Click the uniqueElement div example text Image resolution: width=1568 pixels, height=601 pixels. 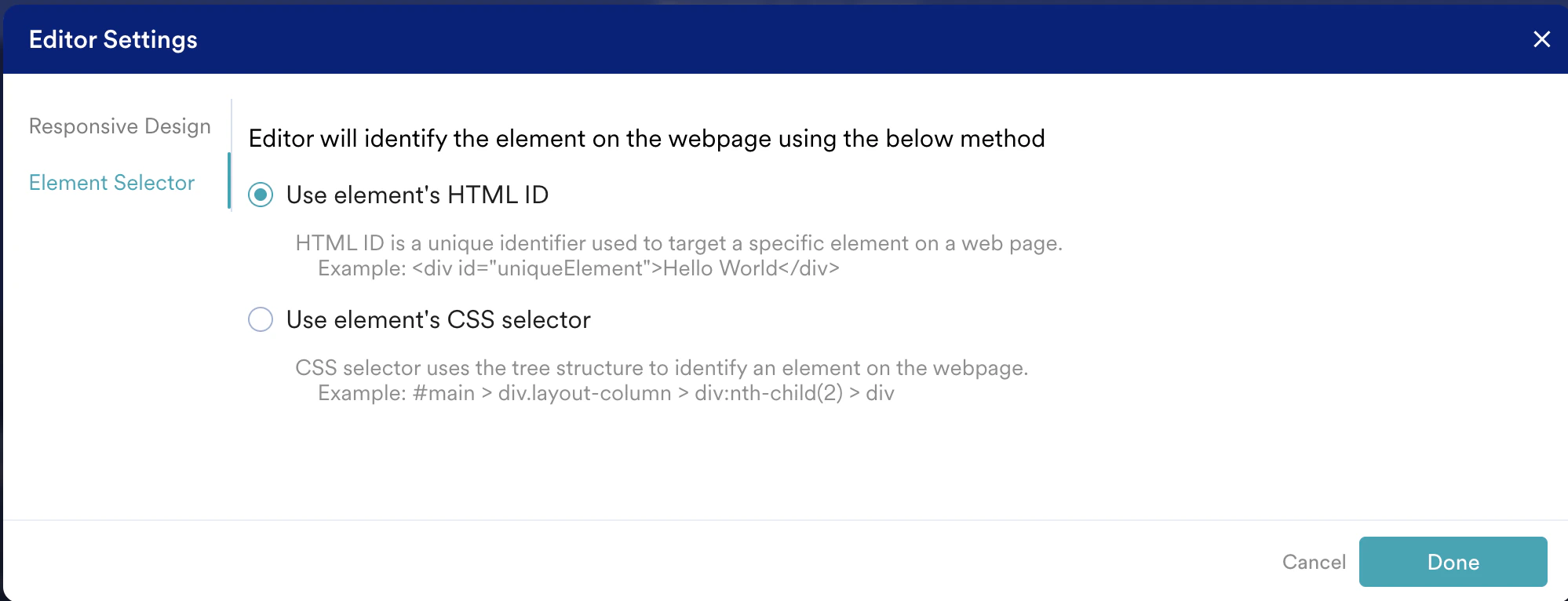578,268
